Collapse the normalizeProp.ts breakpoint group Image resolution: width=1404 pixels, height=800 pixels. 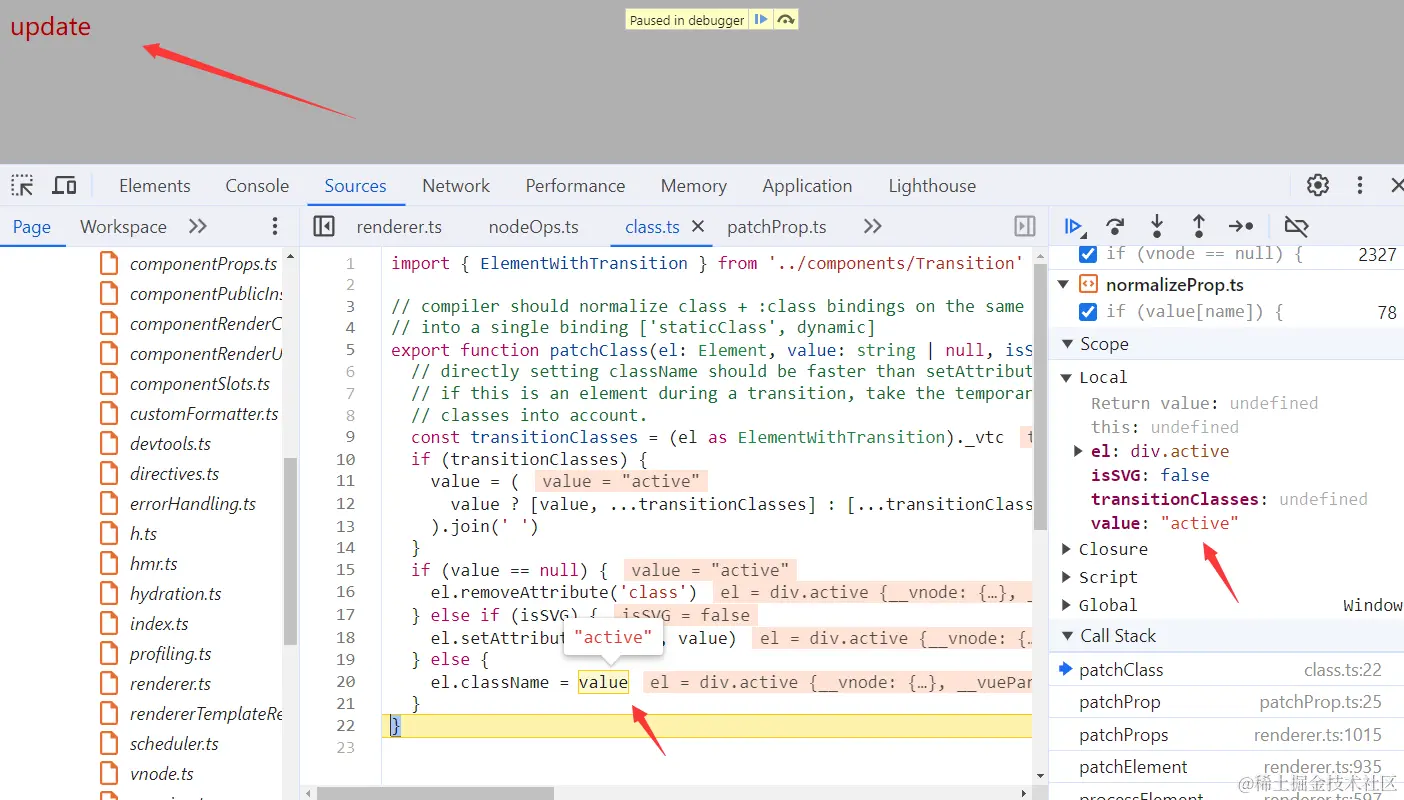[x=1064, y=285]
